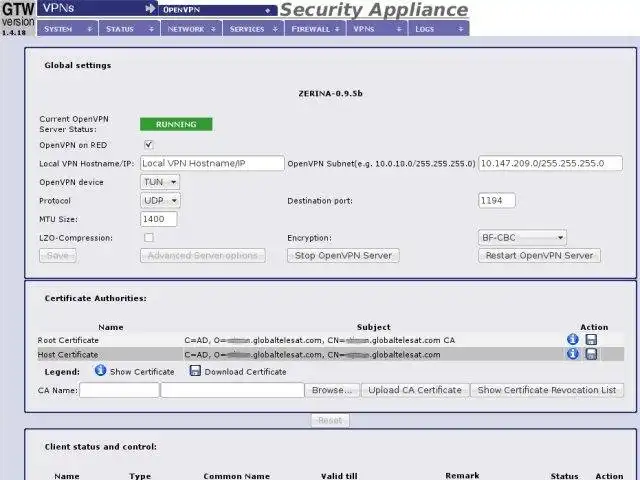Click the Remark column header
Screen dimensions: 640x480
point(462,476)
